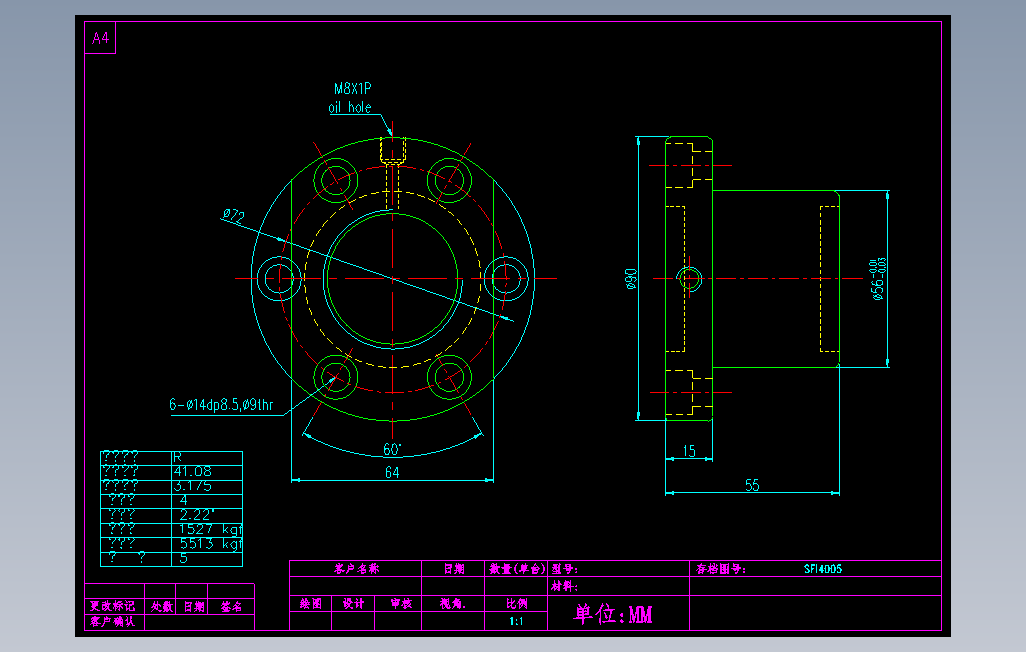Select the 41.08 value in parameter table

(192, 471)
